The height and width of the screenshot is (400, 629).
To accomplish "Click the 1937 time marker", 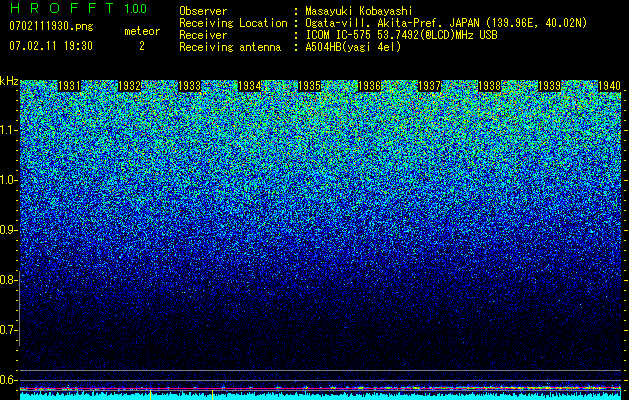I will [430, 86].
